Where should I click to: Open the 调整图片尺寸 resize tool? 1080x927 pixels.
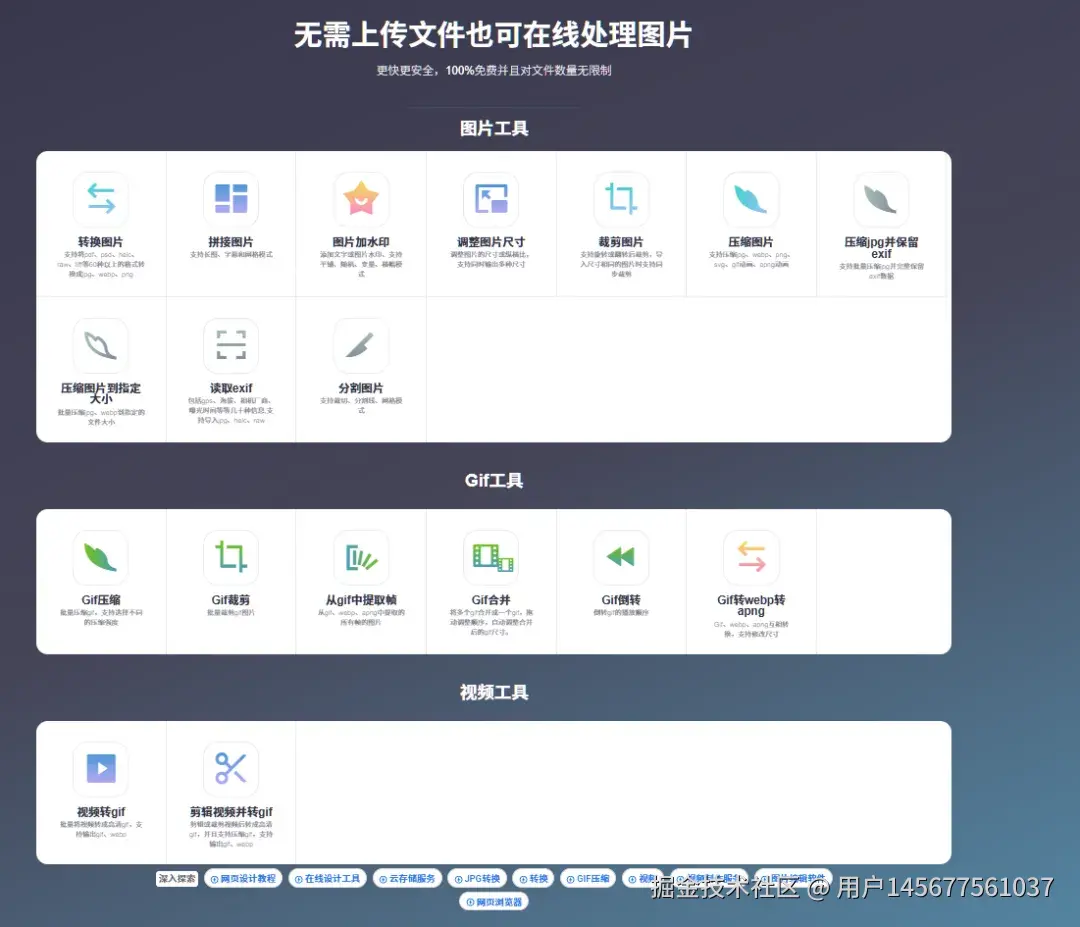coord(491,198)
